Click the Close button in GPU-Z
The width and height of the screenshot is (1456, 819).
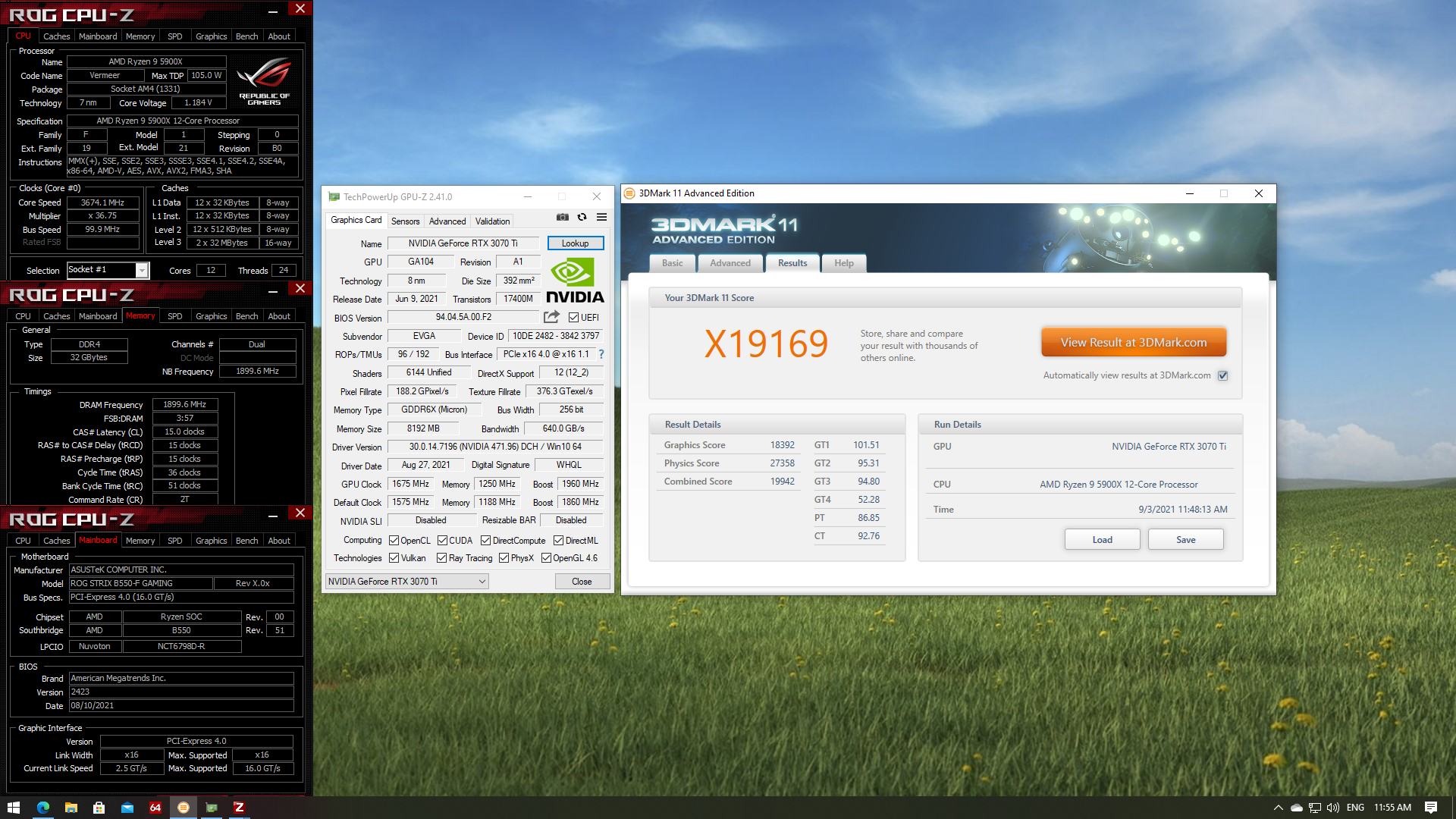coord(582,582)
